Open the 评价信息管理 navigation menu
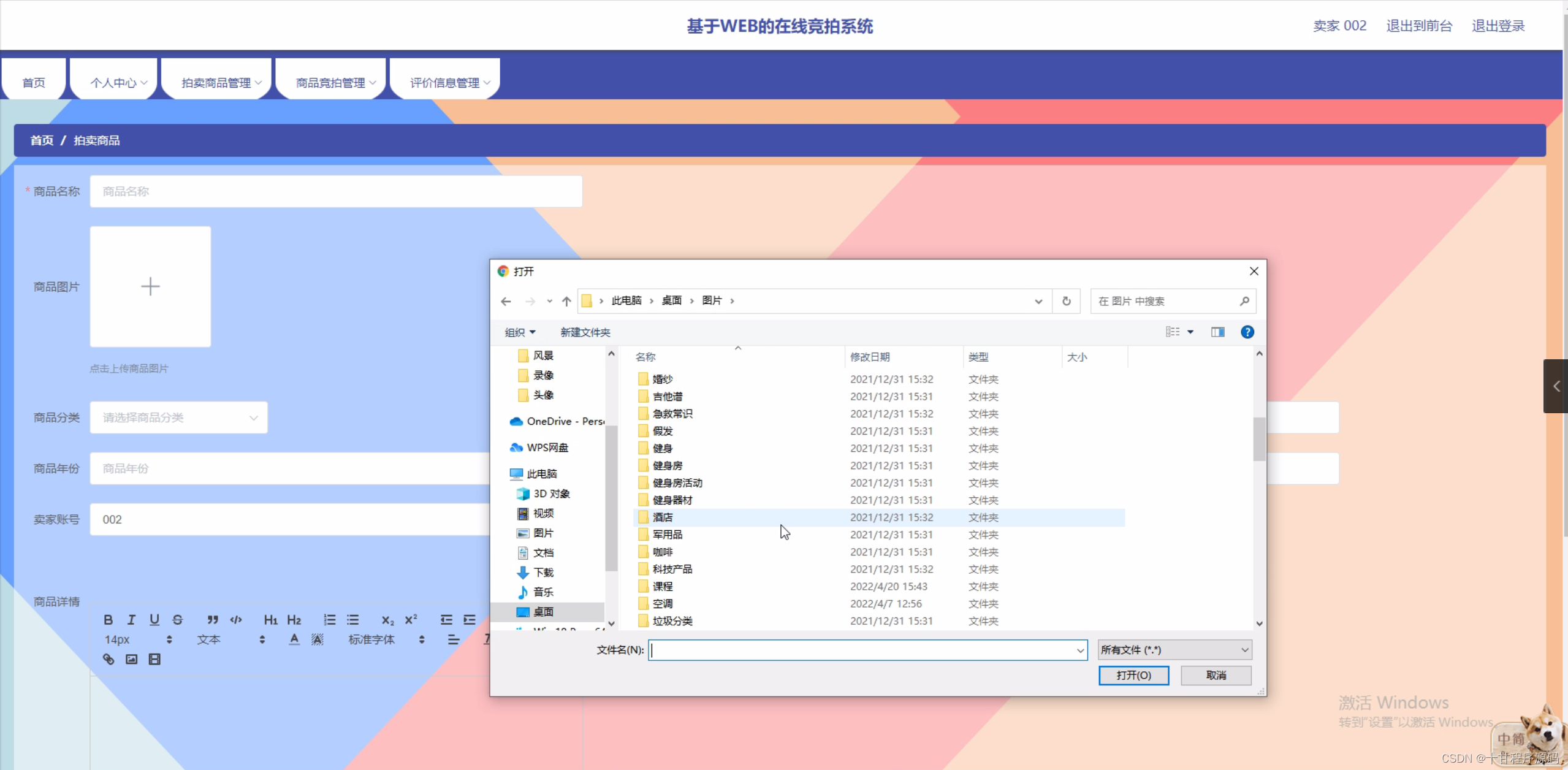Screen dimensions: 1568x770 coord(446,83)
